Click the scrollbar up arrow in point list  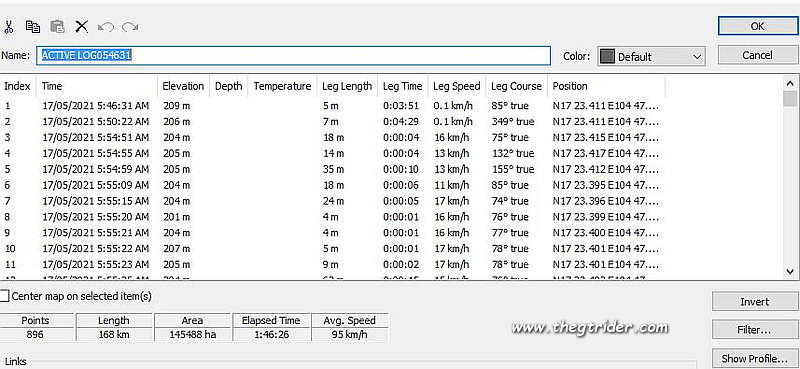pos(790,83)
